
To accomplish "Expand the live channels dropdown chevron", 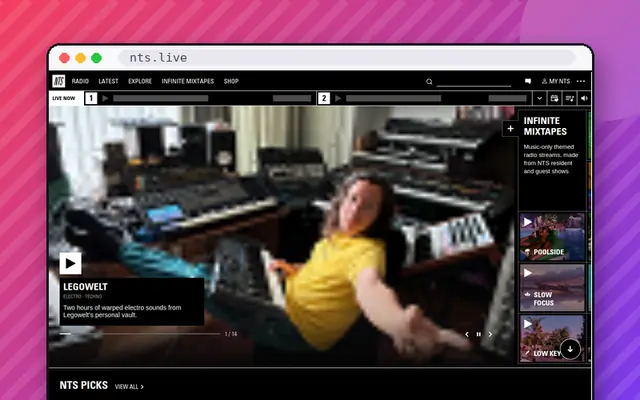I will click(x=540, y=98).
